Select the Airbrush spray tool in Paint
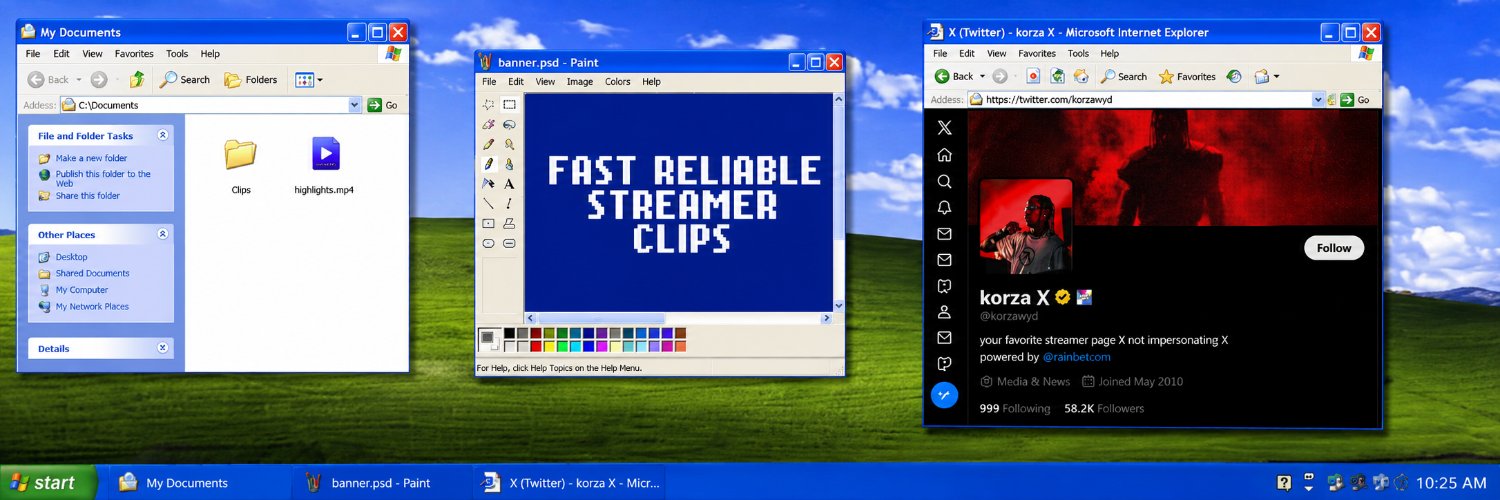The image size is (1500, 500). [489, 184]
